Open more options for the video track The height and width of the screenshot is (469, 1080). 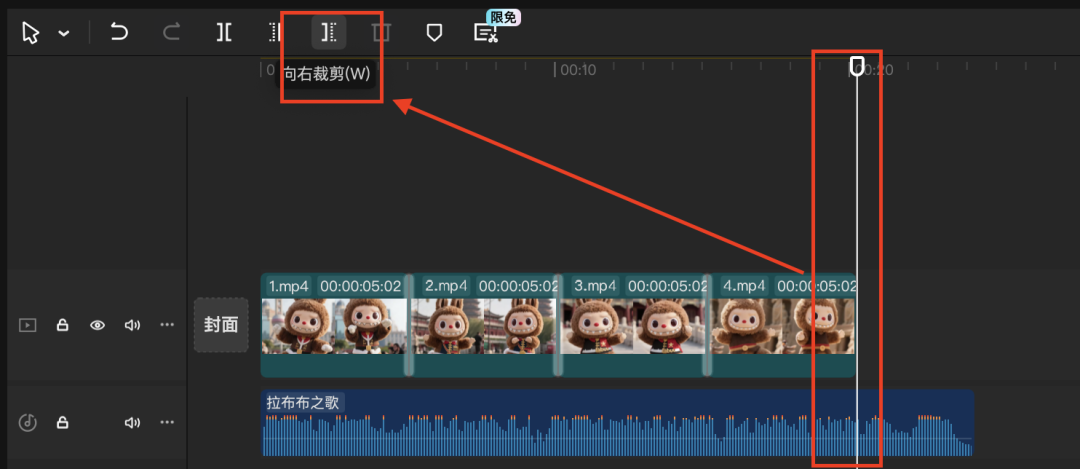pos(167,325)
